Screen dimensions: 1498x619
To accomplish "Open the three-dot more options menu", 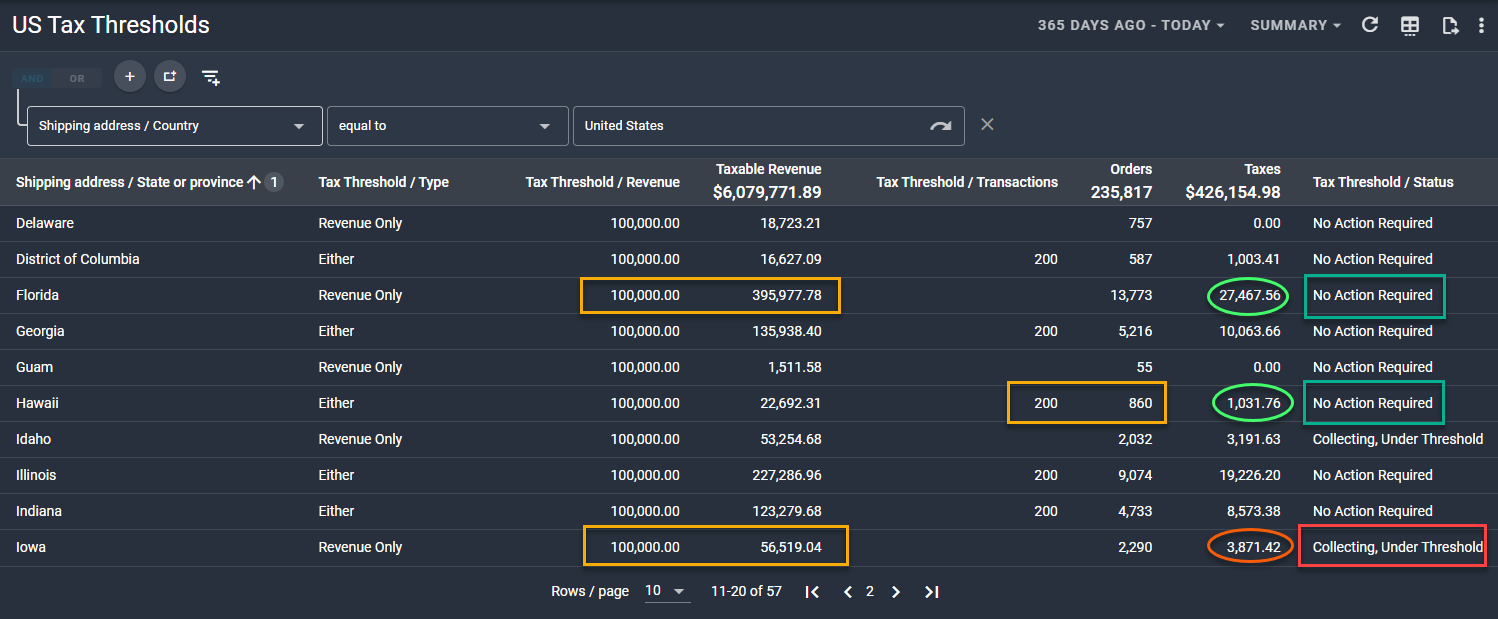I will 1482,26.
